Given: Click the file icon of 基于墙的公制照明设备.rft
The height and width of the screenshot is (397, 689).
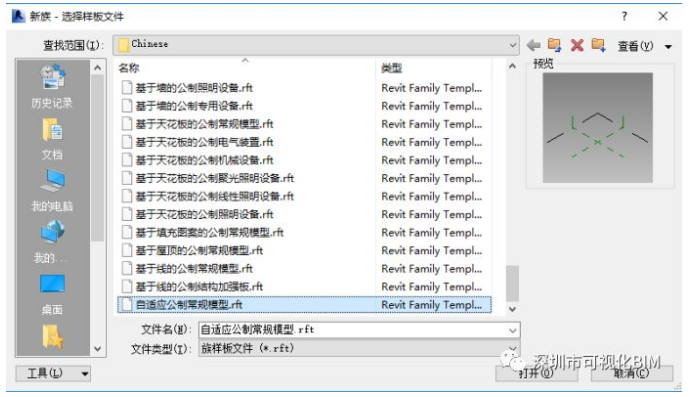Looking at the screenshot, I should (x=127, y=88).
